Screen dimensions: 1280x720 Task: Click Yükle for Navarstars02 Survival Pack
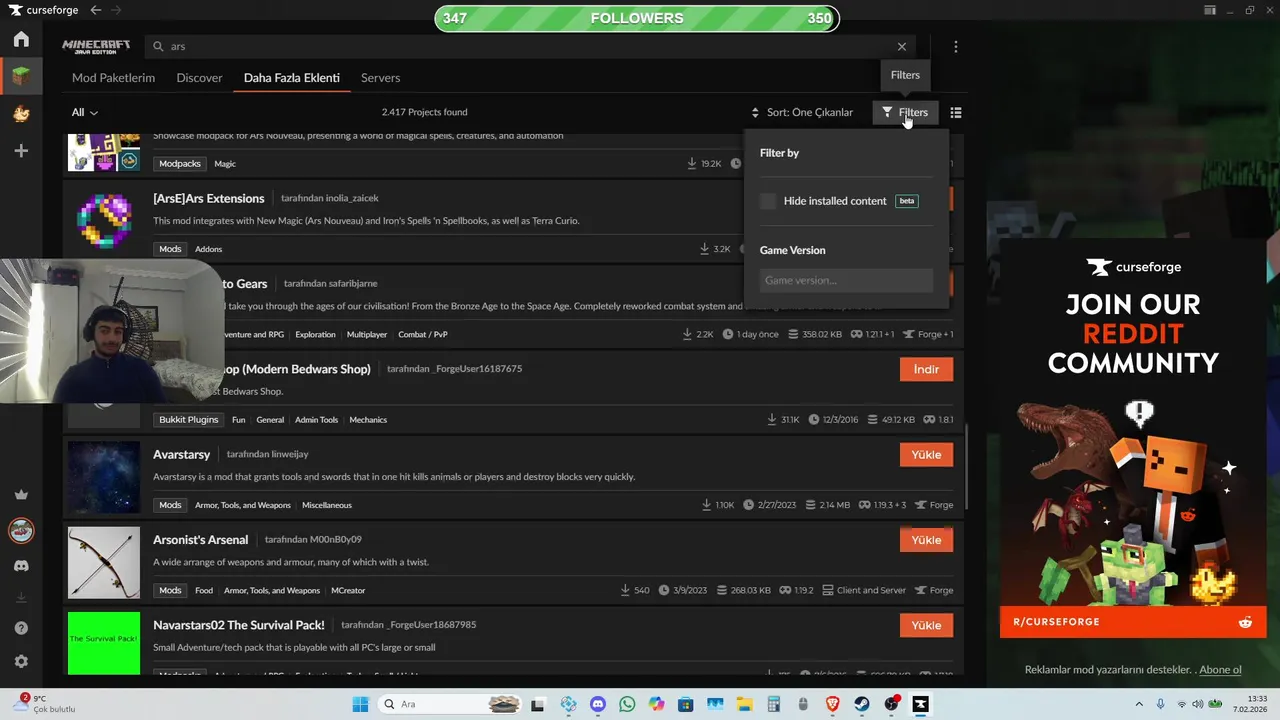pyautogui.click(x=927, y=625)
